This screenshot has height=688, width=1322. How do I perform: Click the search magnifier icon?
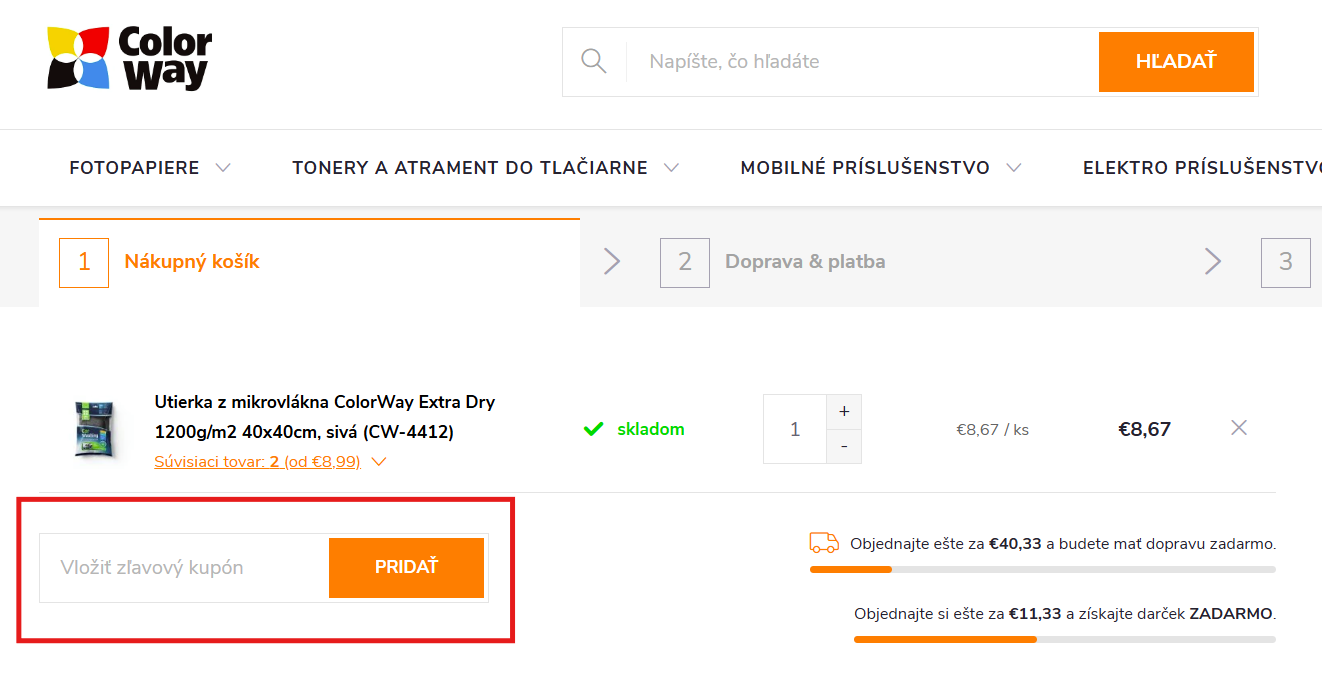coord(594,61)
